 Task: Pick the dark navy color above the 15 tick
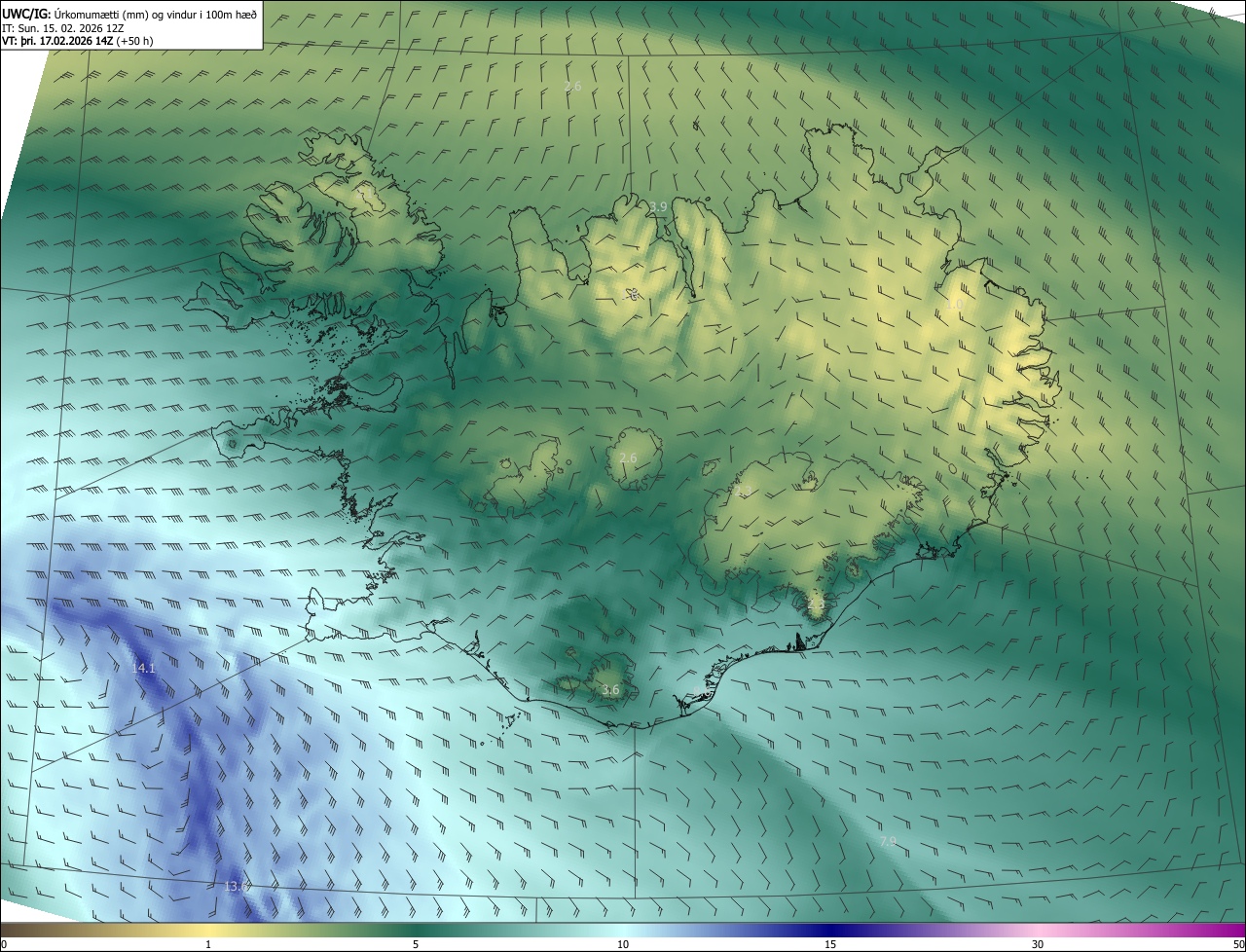(830, 930)
